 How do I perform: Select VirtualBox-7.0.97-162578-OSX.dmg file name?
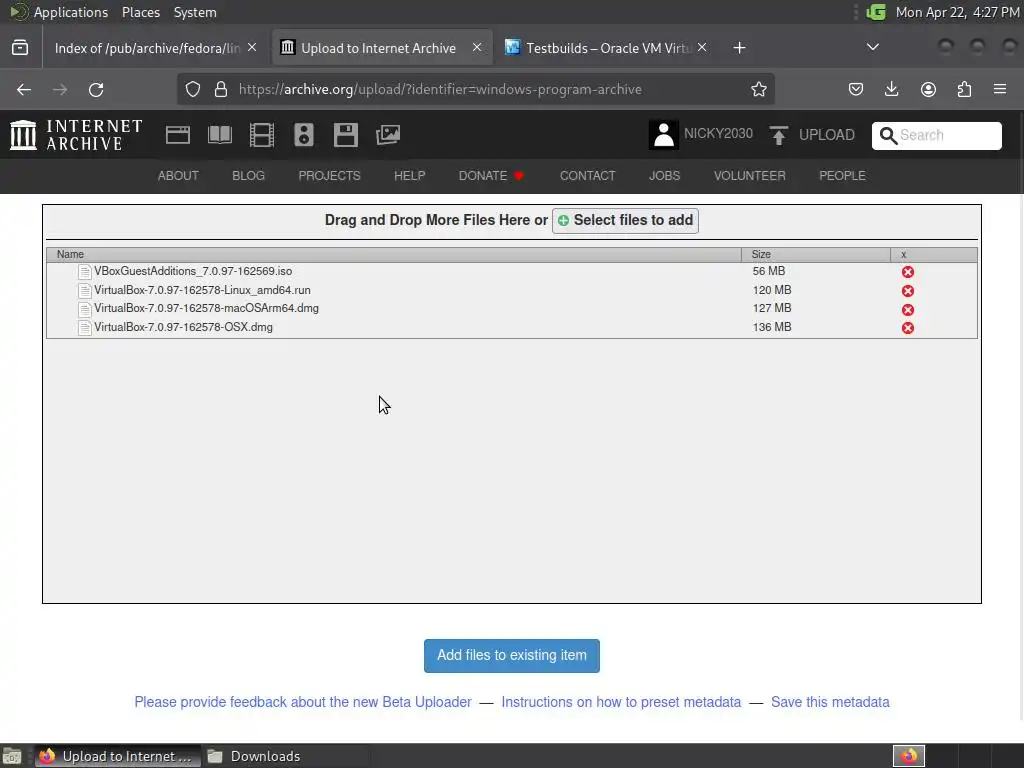pyautogui.click(x=184, y=327)
